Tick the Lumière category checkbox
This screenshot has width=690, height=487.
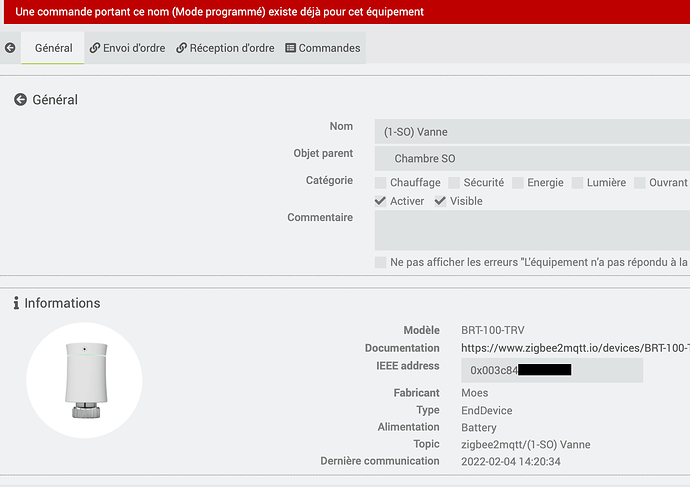[x=577, y=183]
